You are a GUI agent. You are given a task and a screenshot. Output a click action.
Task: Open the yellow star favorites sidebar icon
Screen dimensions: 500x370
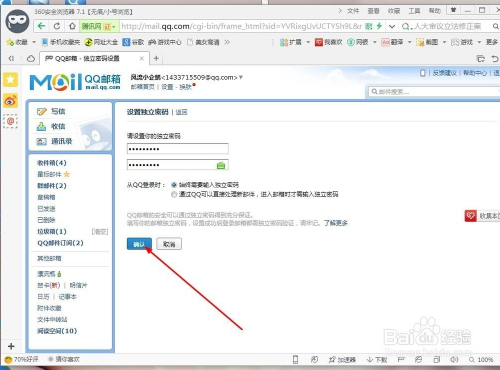(x=11, y=79)
